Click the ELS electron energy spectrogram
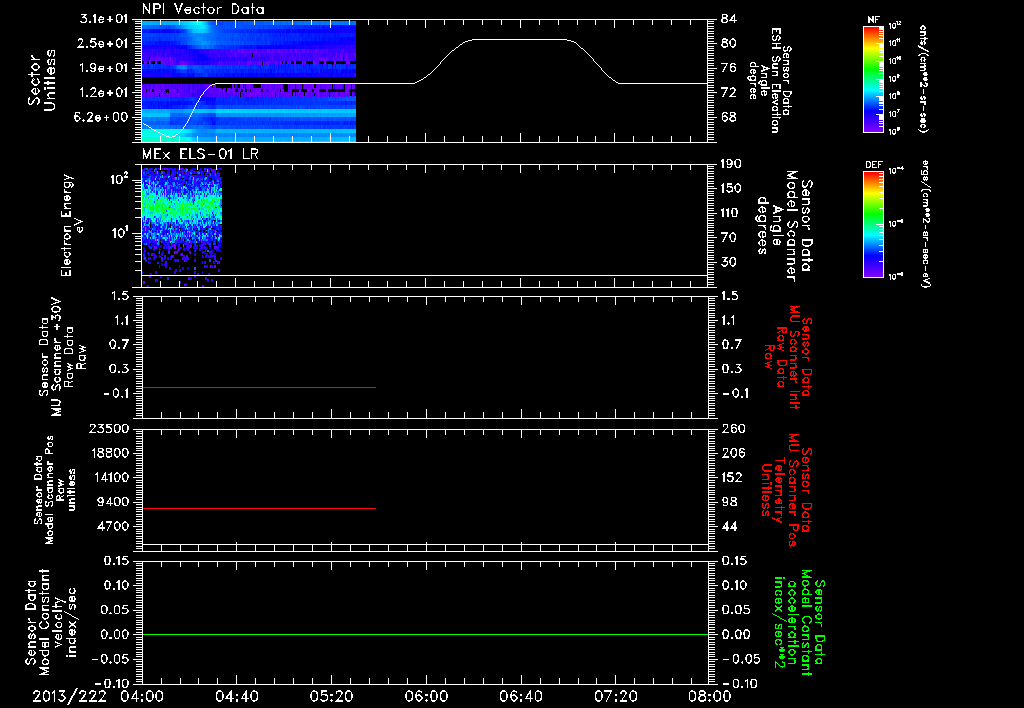Image resolution: width=1024 pixels, height=708 pixels. coord(182,225)
